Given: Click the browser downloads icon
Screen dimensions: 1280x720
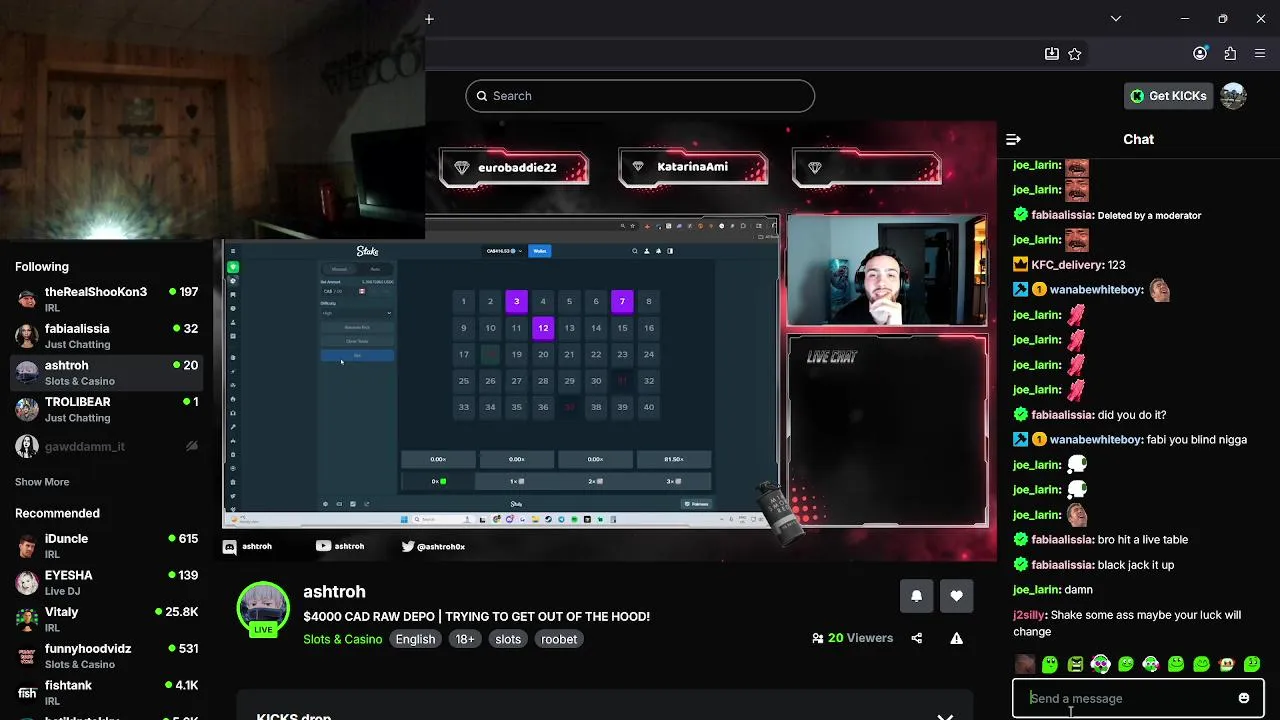Looking at the screenshot, I should point(1052,54).
